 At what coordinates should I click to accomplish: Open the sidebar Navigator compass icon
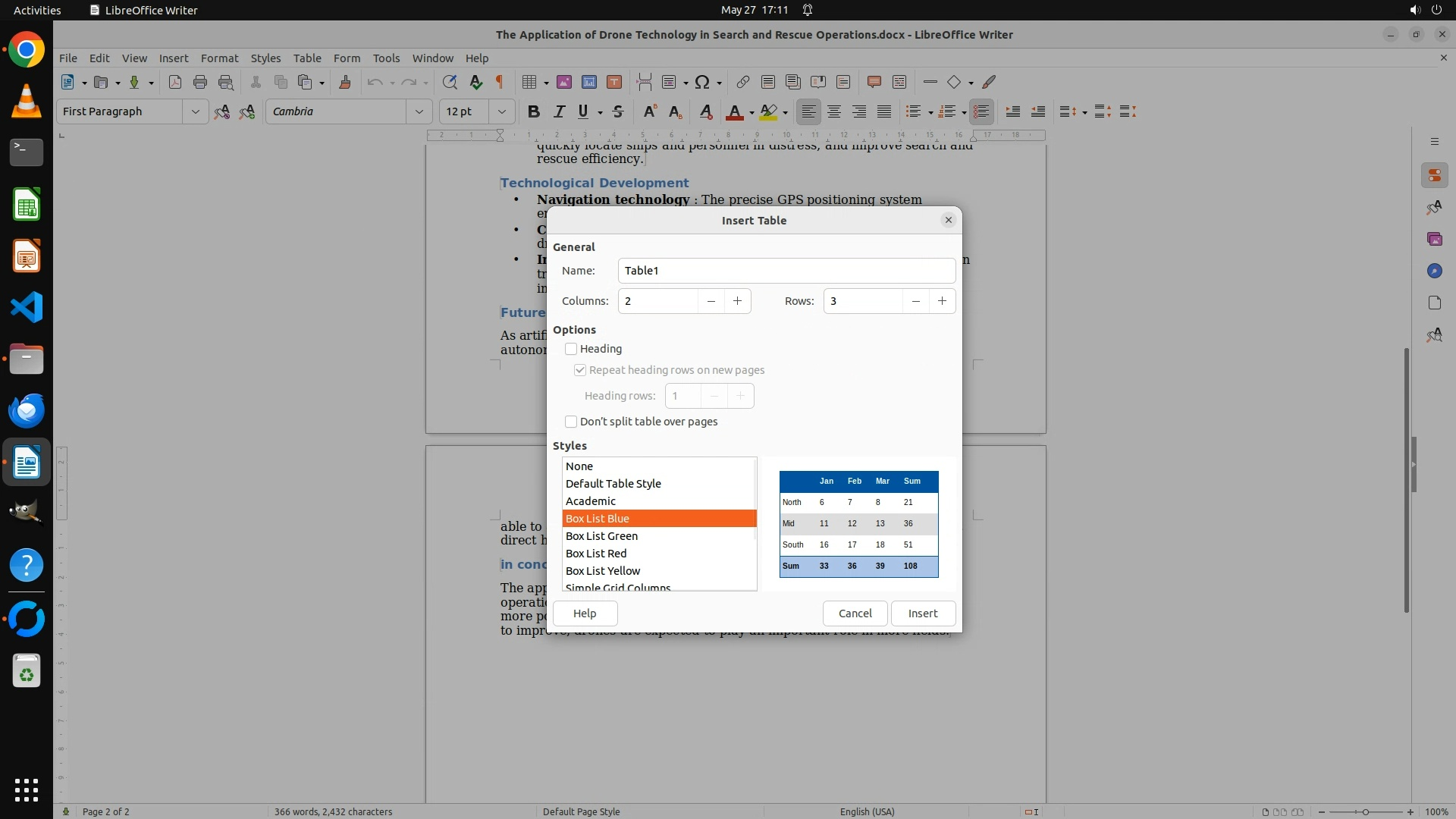(1434, 271)
